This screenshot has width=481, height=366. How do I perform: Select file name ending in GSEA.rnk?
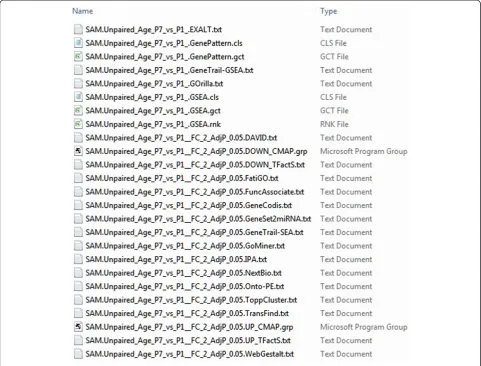pos(153,124)
